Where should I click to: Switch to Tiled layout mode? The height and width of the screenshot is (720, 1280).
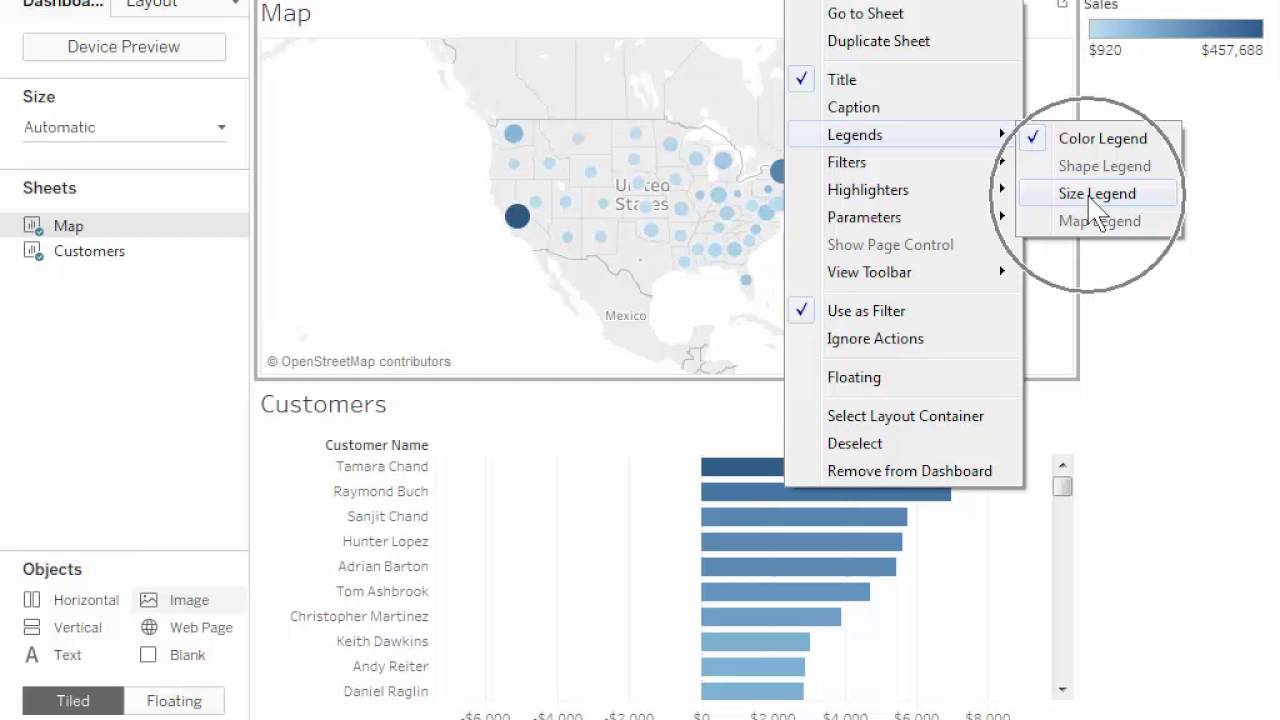coord(73,701)
